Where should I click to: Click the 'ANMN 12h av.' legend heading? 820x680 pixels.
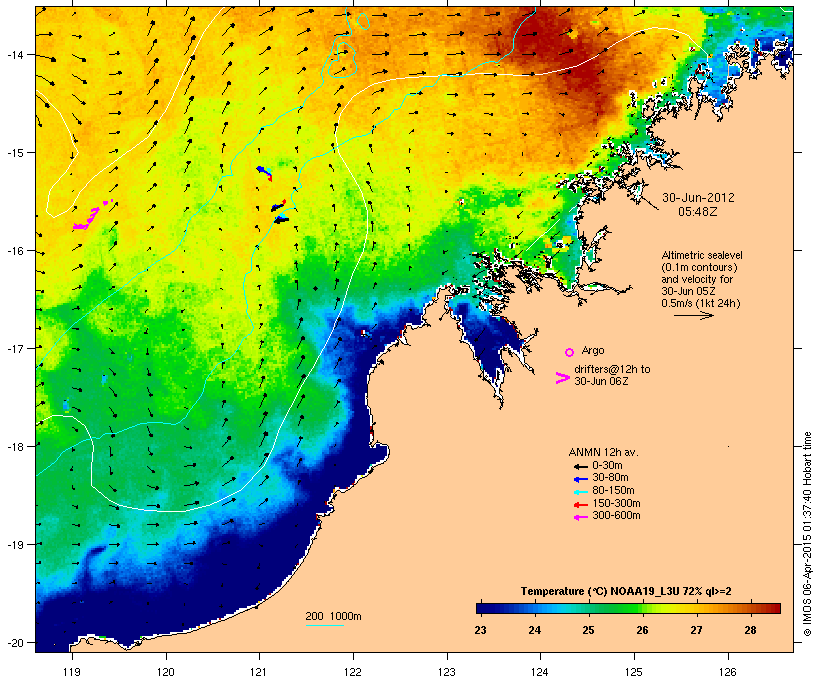[603, 452]
